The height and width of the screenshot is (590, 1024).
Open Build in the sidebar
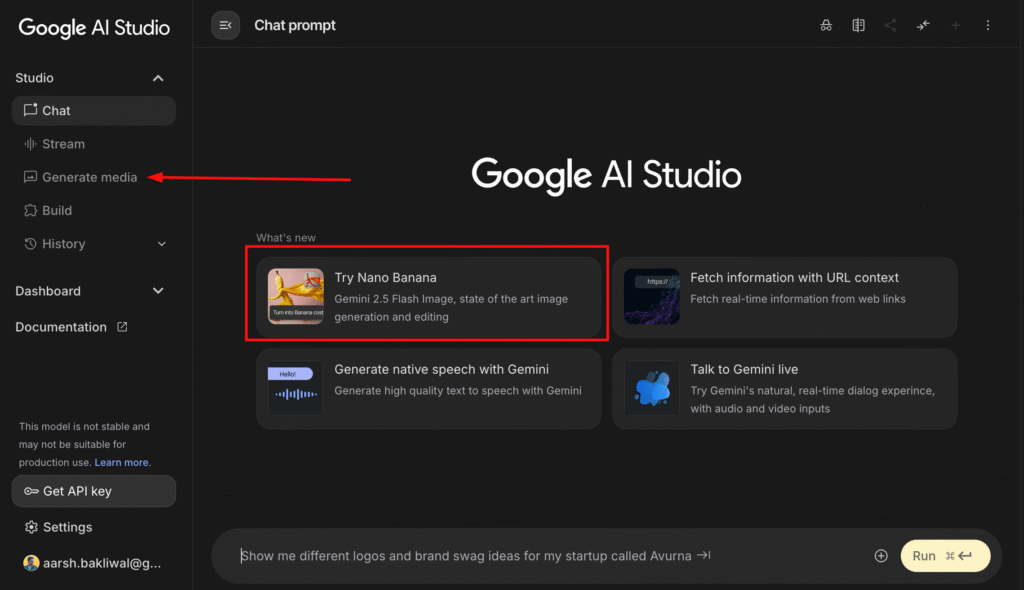coord(57,211)
